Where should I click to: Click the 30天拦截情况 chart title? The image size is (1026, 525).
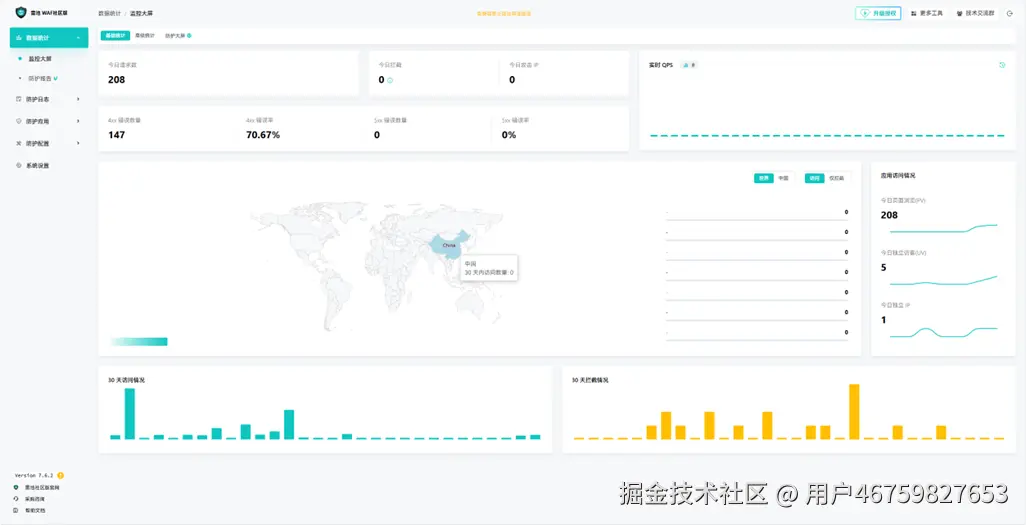click(590, 380)
